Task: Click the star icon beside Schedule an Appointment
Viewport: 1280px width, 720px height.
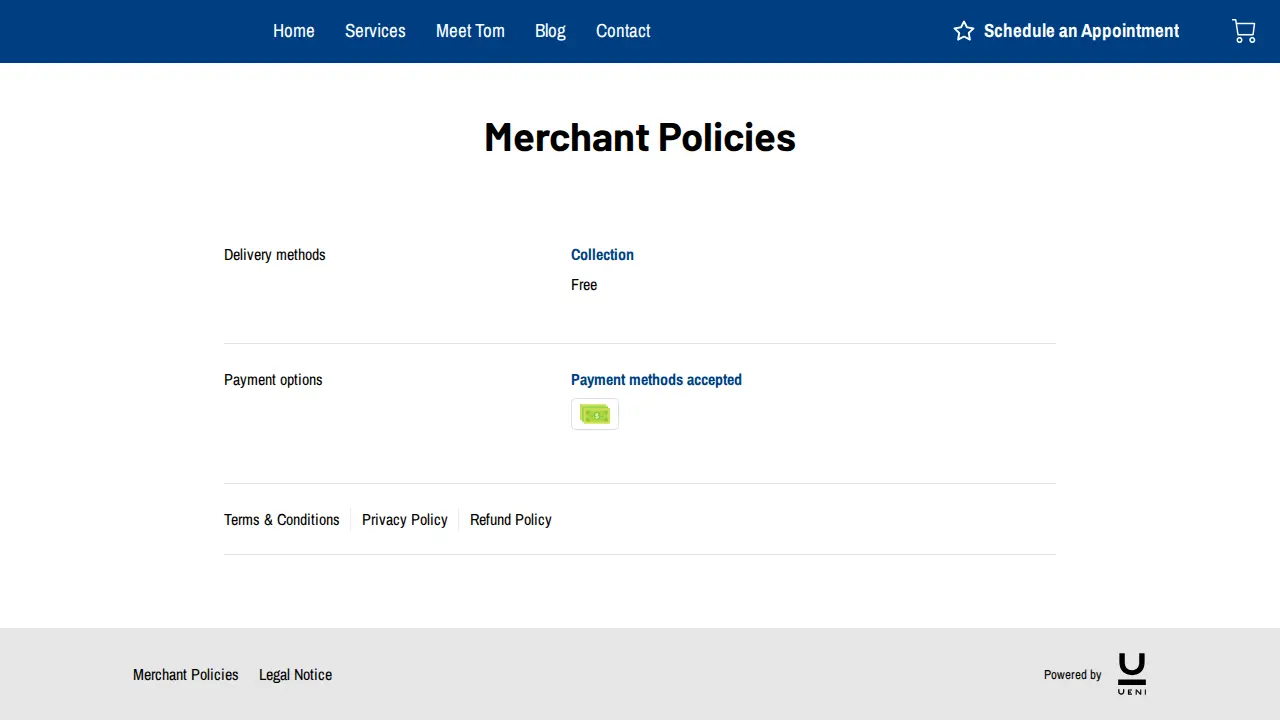Action: point(964,31)
